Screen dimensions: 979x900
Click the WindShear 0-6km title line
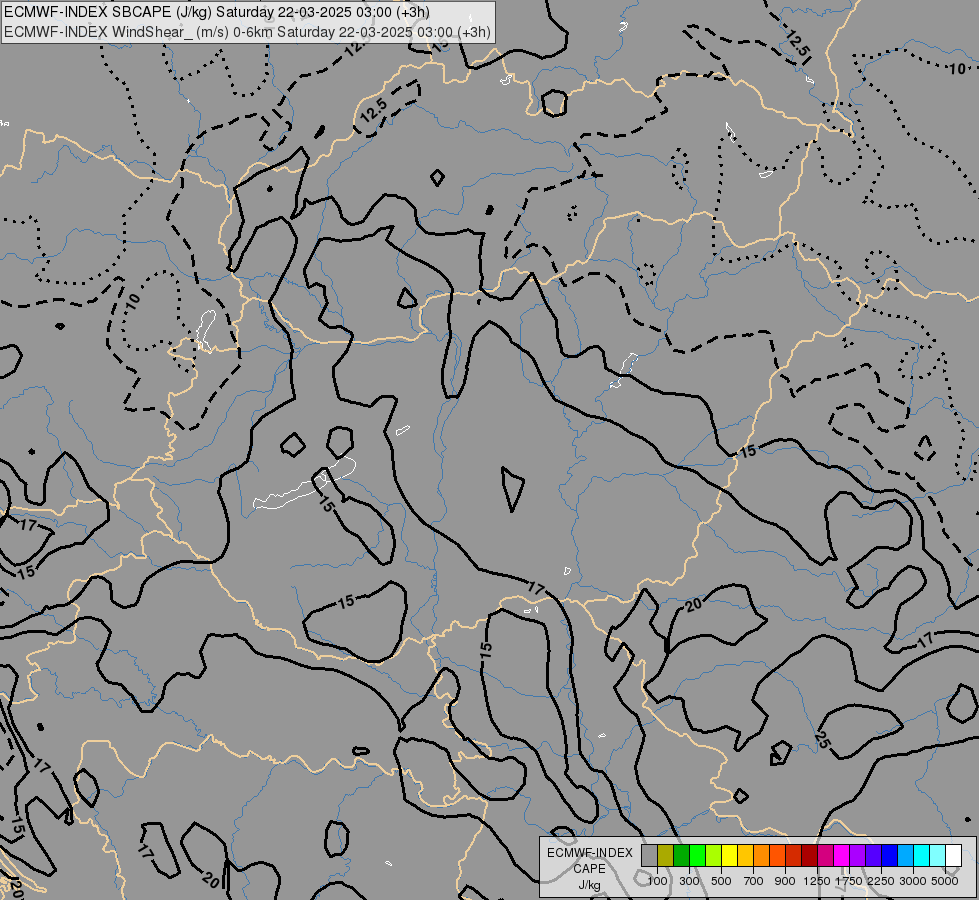tap(247, 32)
